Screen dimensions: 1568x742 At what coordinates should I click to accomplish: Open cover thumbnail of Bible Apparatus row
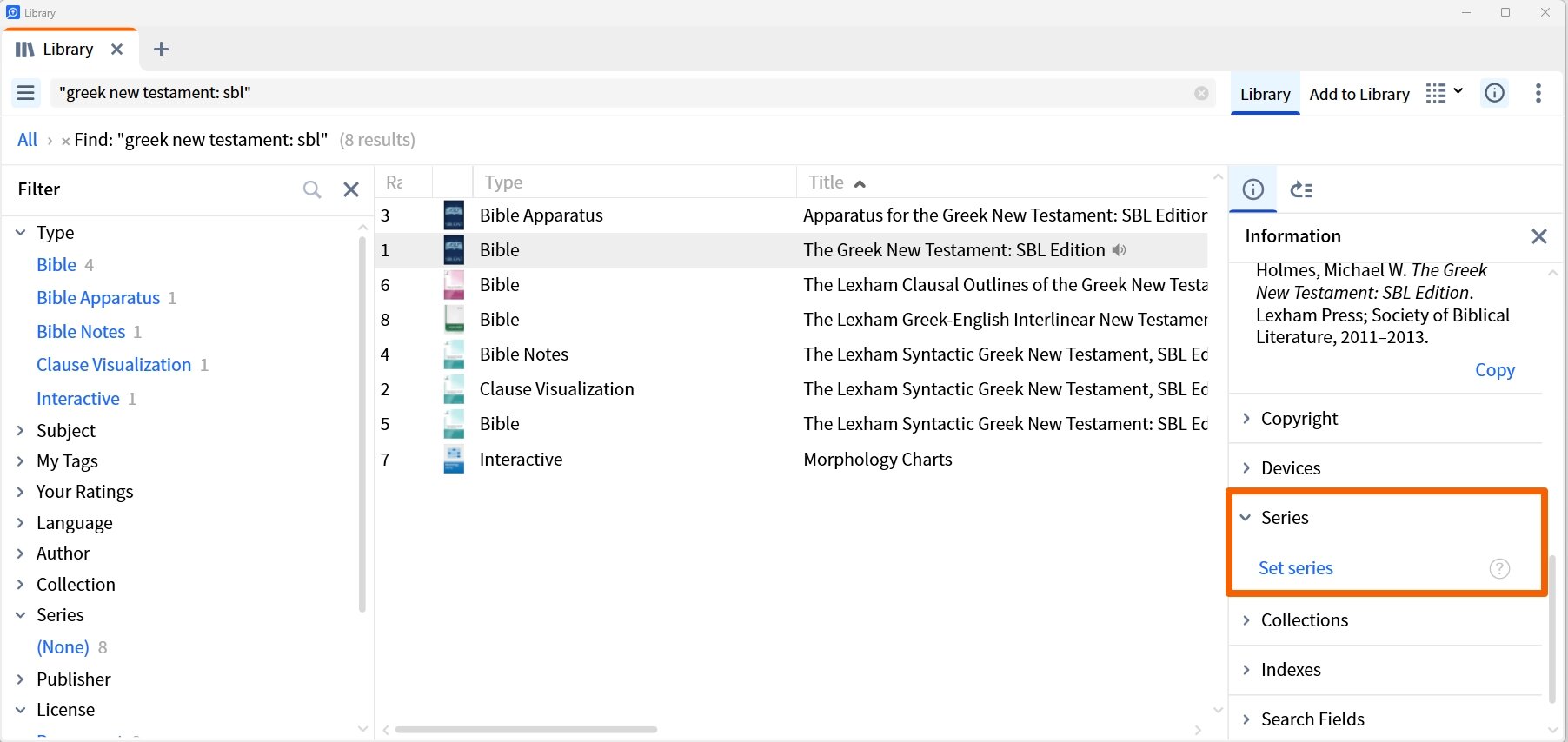pos(454,215)
